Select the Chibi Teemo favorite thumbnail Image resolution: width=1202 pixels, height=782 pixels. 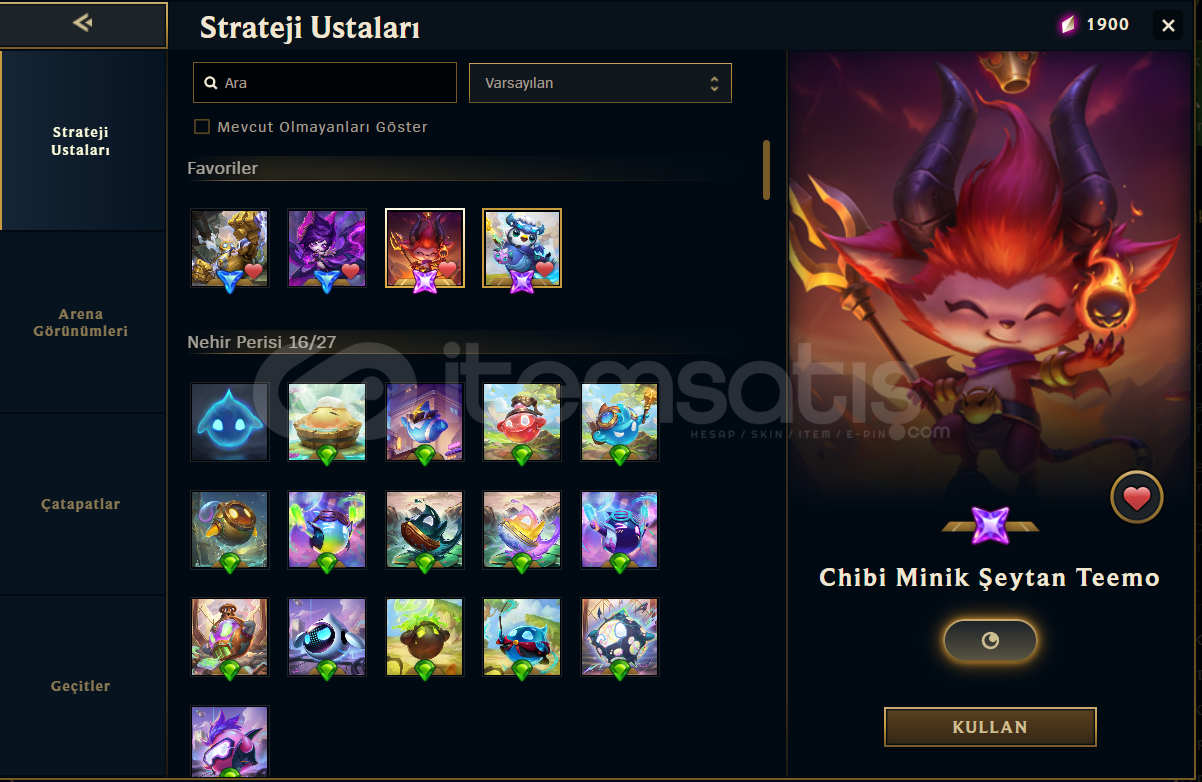tap(425, 248)
